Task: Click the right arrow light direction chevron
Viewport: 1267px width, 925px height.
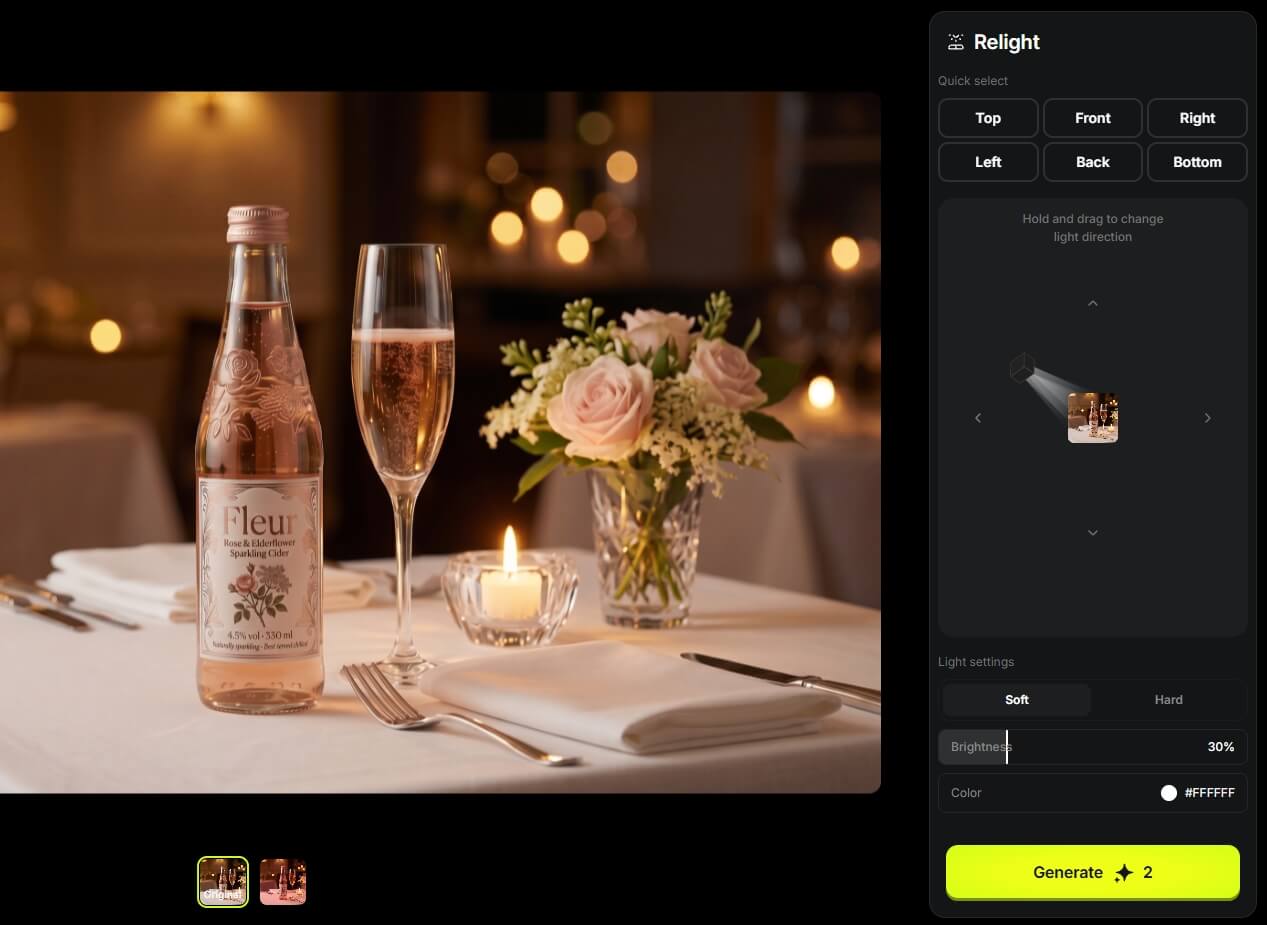Action: point(1208,418)
